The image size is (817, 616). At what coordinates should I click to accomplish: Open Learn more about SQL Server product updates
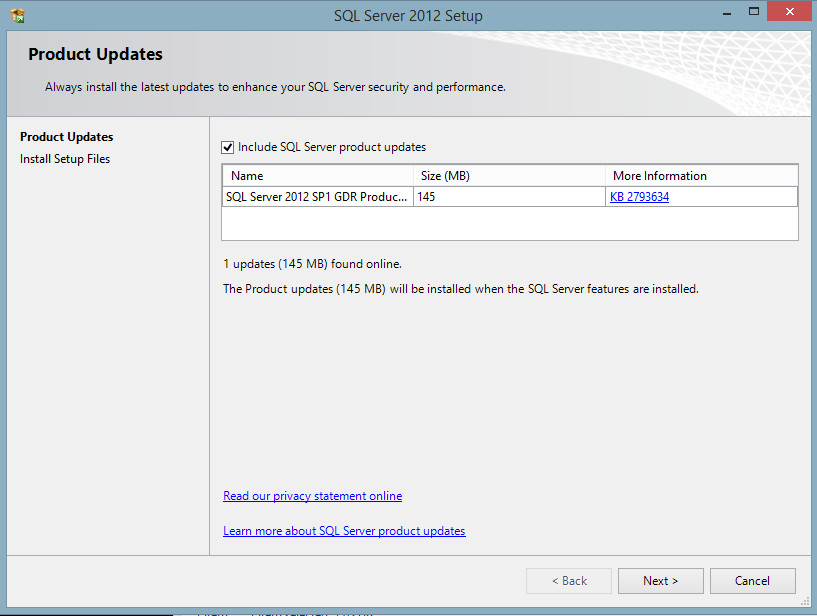tap(344, 531)
